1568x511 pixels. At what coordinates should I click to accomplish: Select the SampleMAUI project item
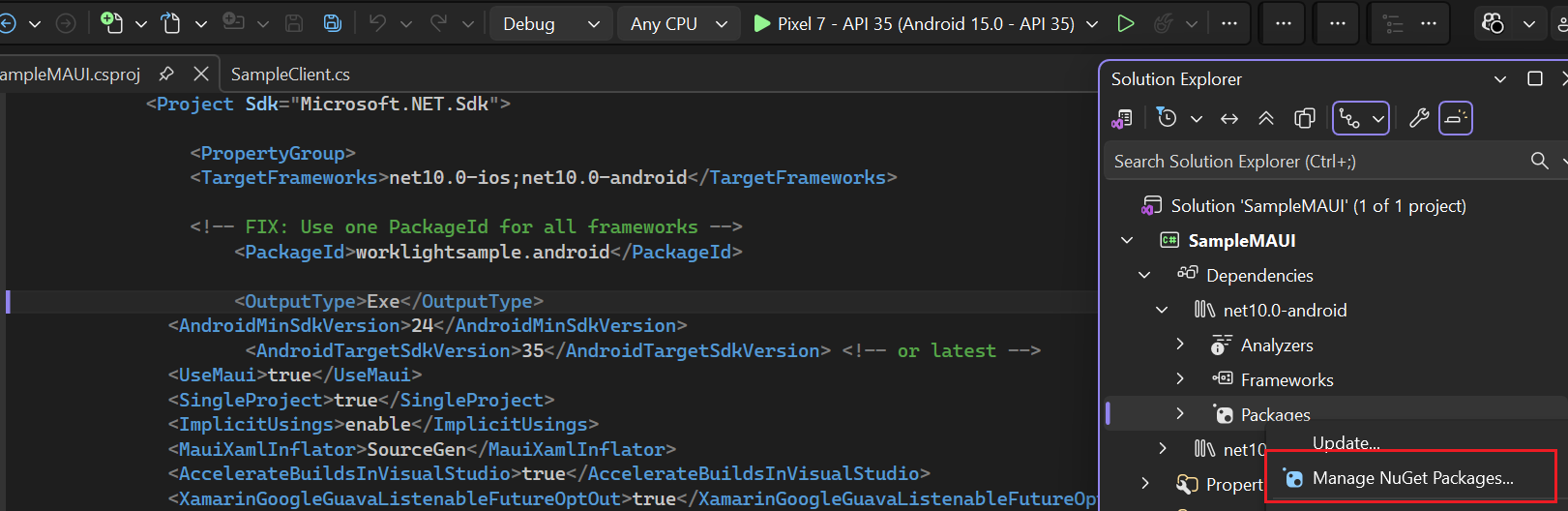[x=1242, y=240]
